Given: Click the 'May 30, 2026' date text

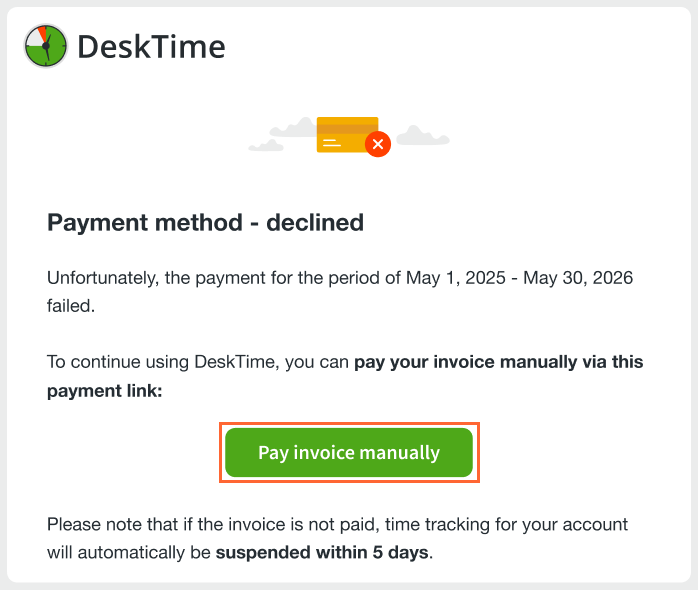Looking at the screenshot, I should (578, 278).
